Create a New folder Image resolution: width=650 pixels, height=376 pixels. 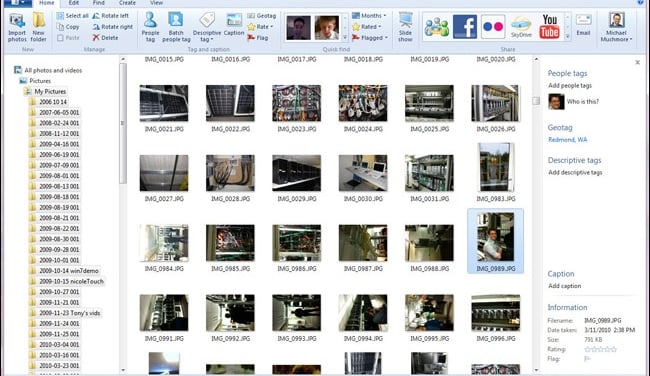39,27
